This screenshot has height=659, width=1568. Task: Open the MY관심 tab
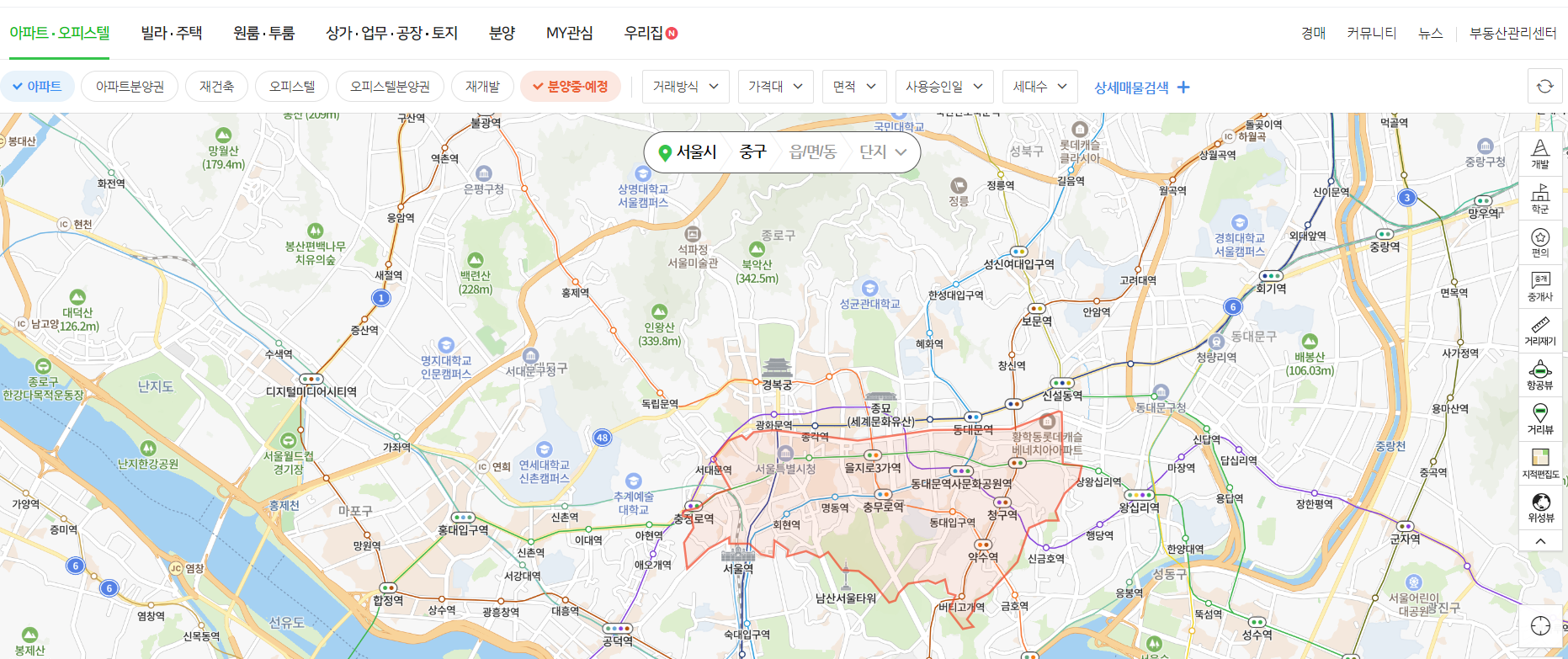pos(570,33)
